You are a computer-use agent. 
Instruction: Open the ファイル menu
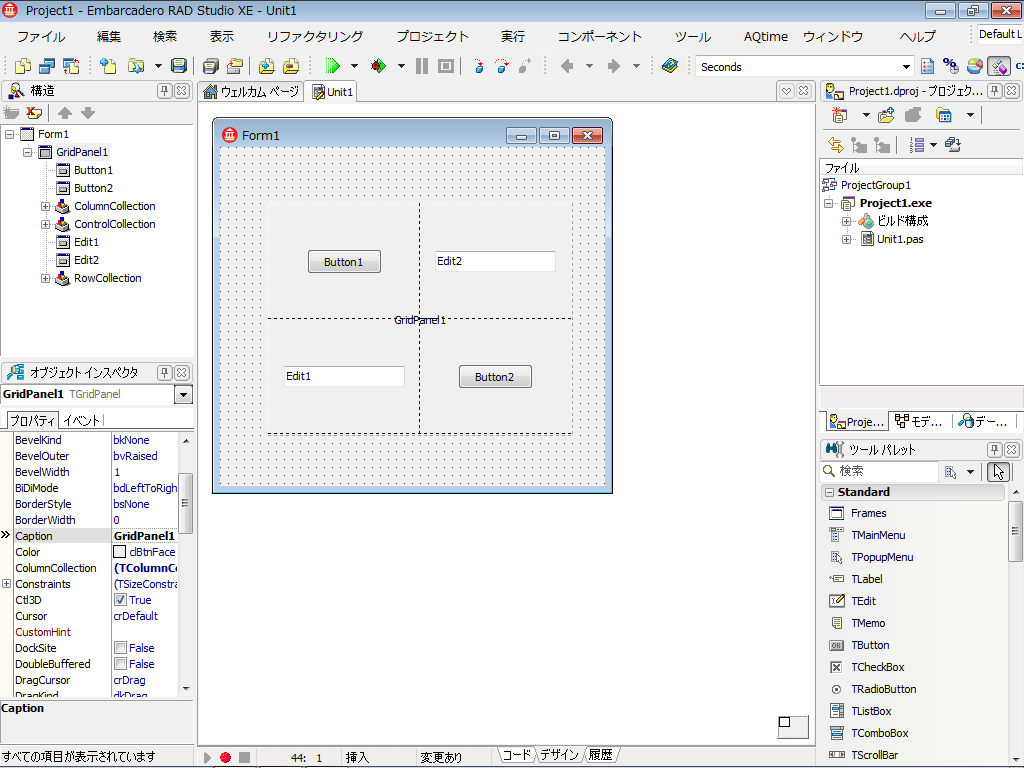tap(40, 37)
